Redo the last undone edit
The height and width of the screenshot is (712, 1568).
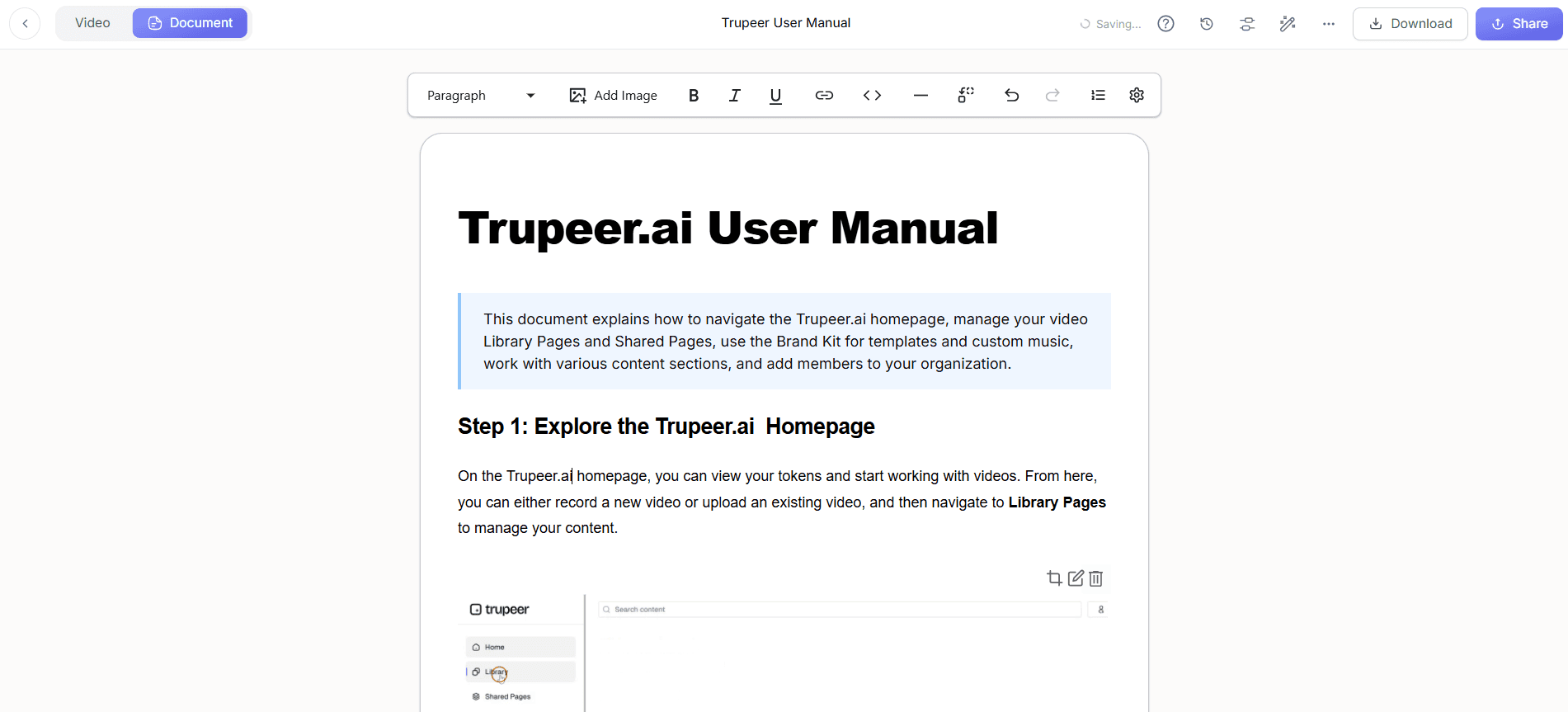[x=1052, y=96]
